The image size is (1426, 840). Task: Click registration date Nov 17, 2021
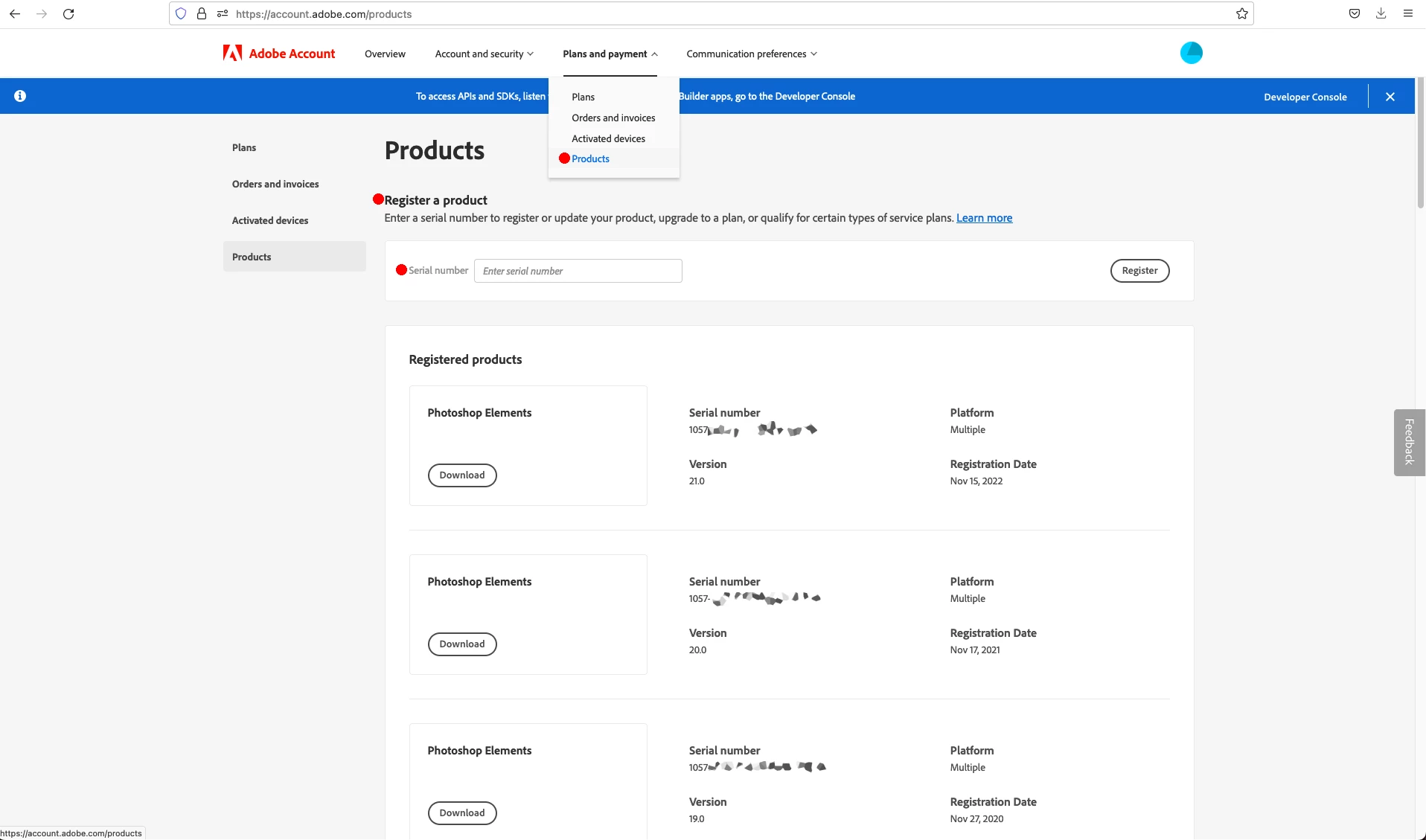pyautogui.click(x=975, y=650)
